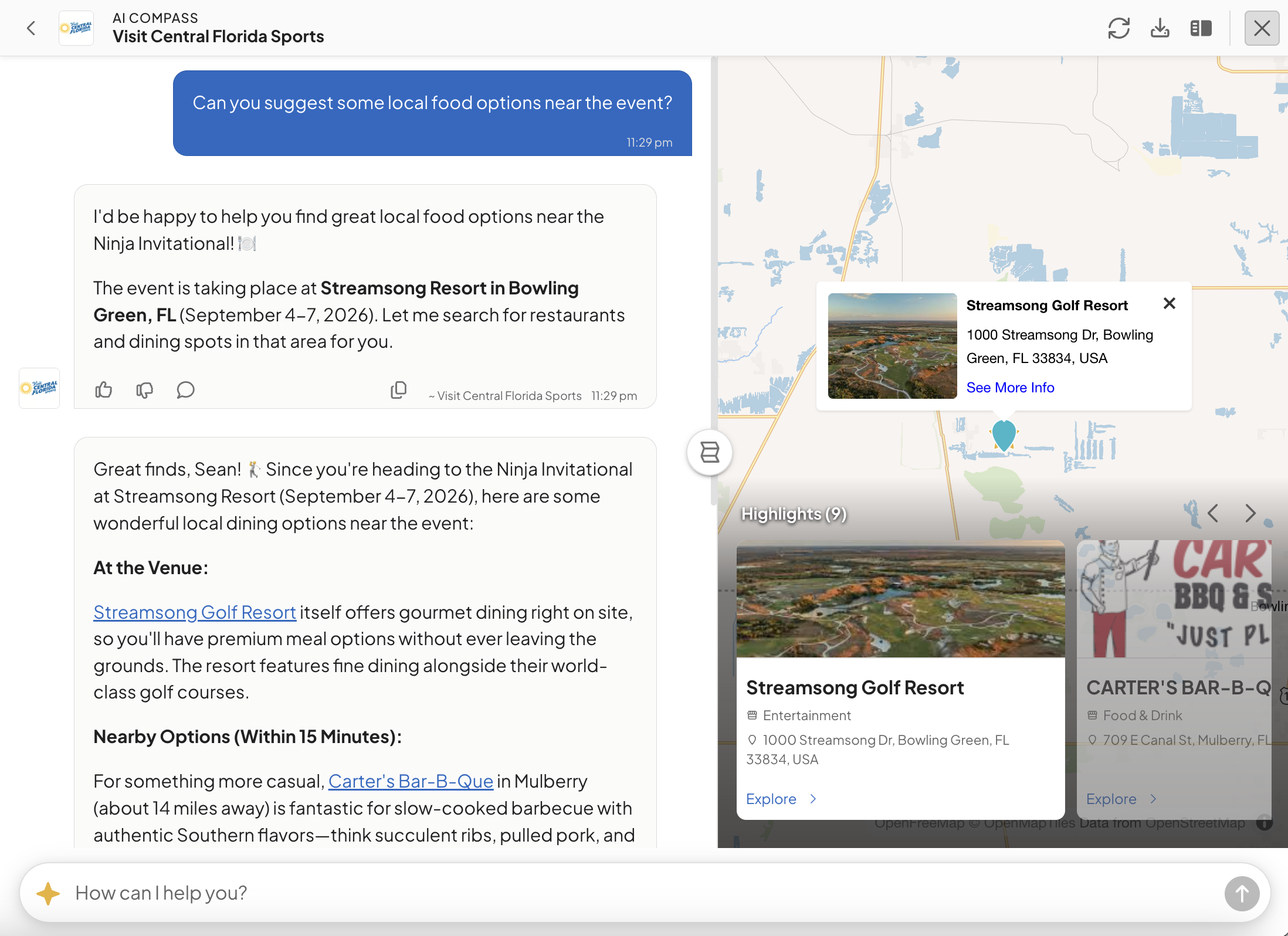Viewport: 1288px width, 936px height.
Task: Click the assistant avatar beside the message
Action: coord(39,388)
